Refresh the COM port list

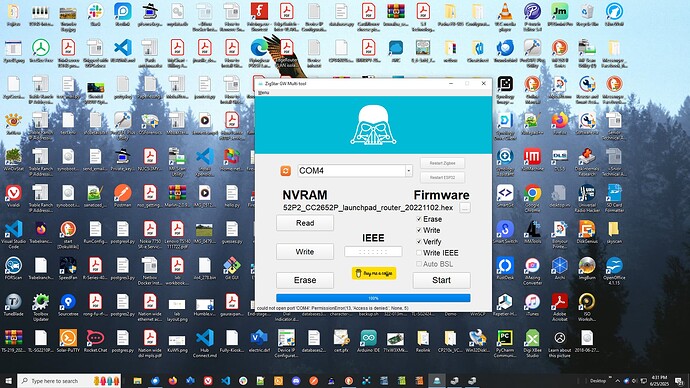tap(286, 171)
